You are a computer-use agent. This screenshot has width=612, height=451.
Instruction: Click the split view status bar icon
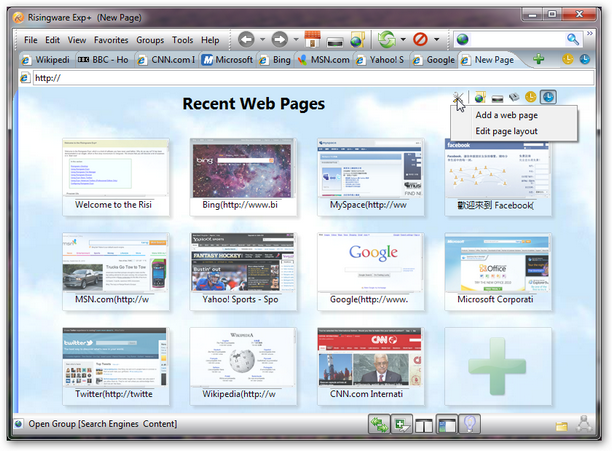click(424, 425)
